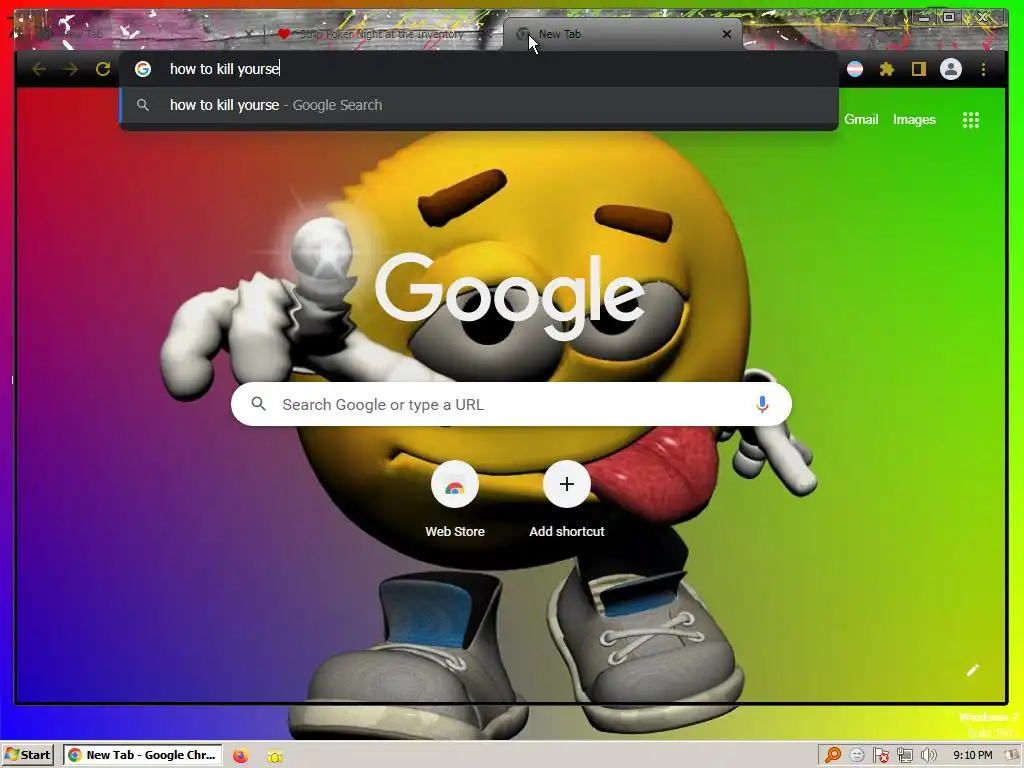
Task: Click New Tab - Google Chrome taskbar button
Action: (142, 755)
